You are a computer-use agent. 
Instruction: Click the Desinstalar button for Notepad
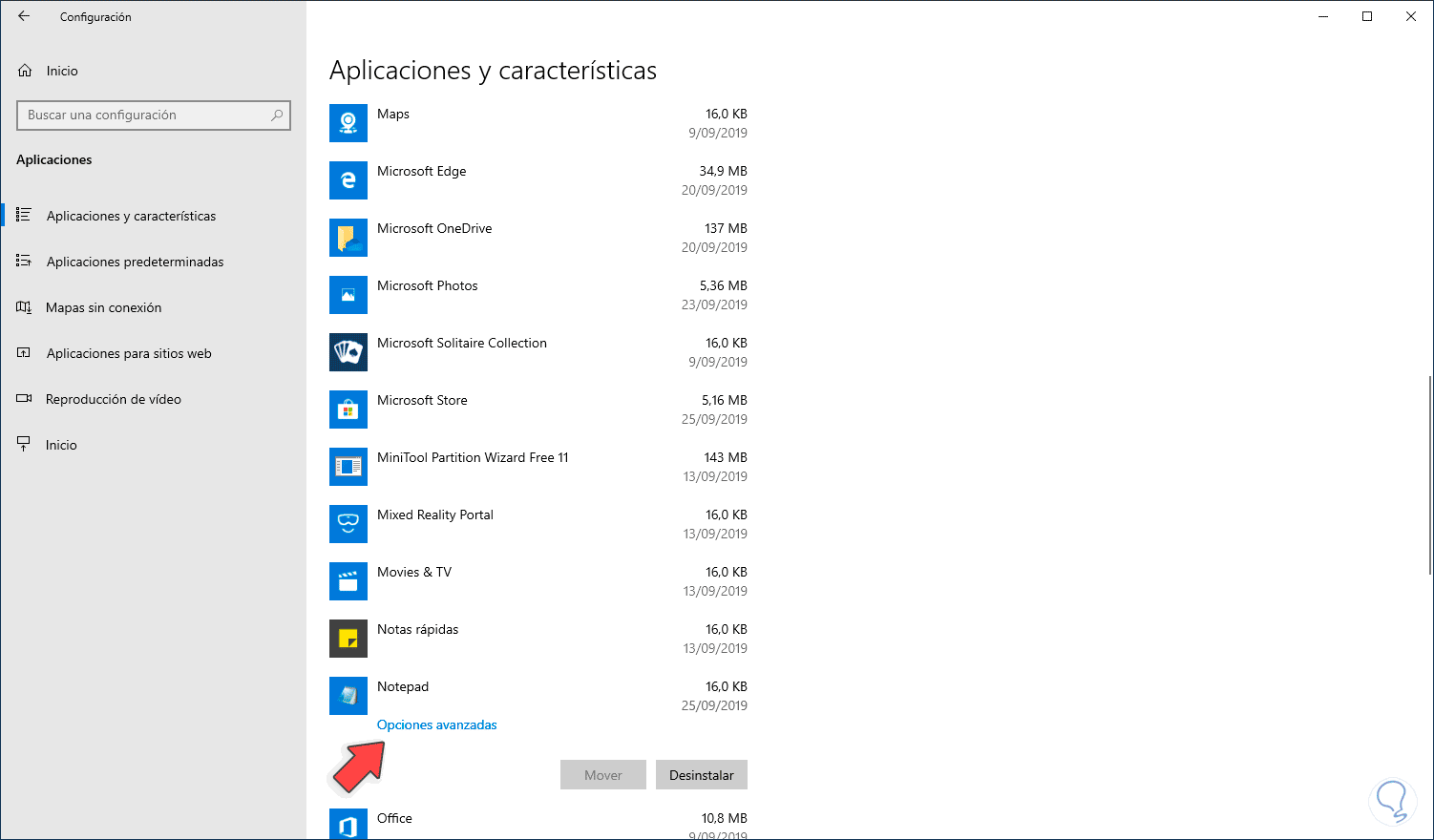[x=702, y=775]
